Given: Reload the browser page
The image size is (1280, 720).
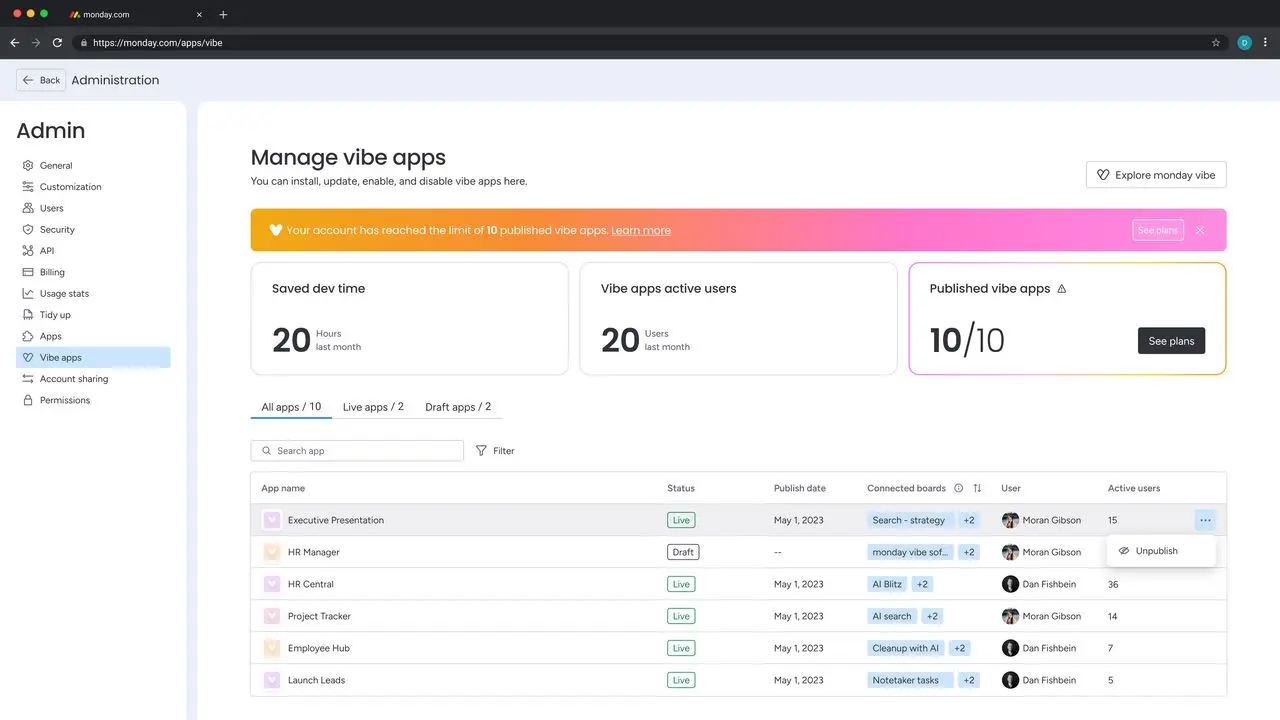Looking at the screenshot, I should tap(57, 43).
